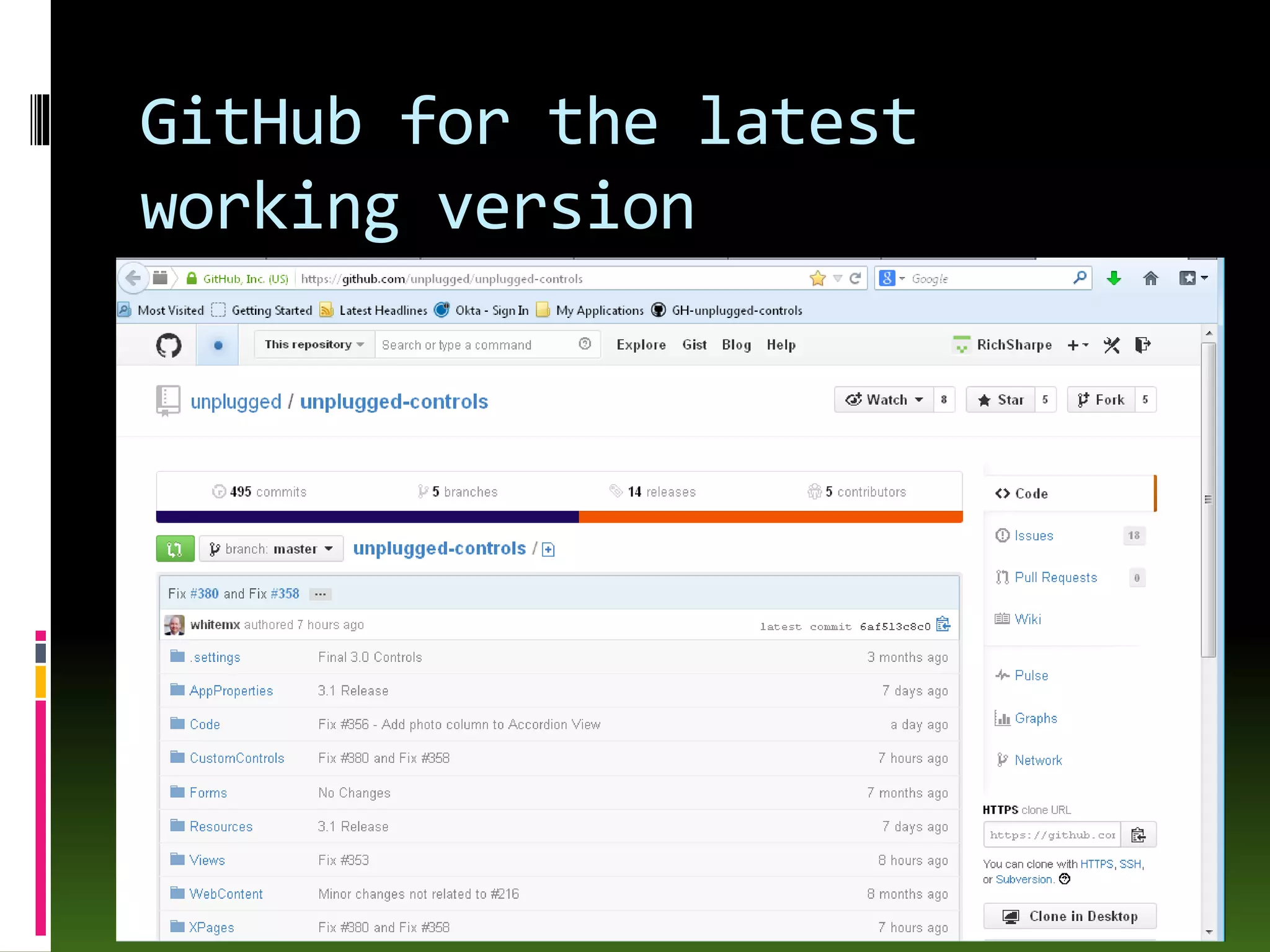Click the search help question icon
The image size is (1270, 952).
(x=585, y=344)
